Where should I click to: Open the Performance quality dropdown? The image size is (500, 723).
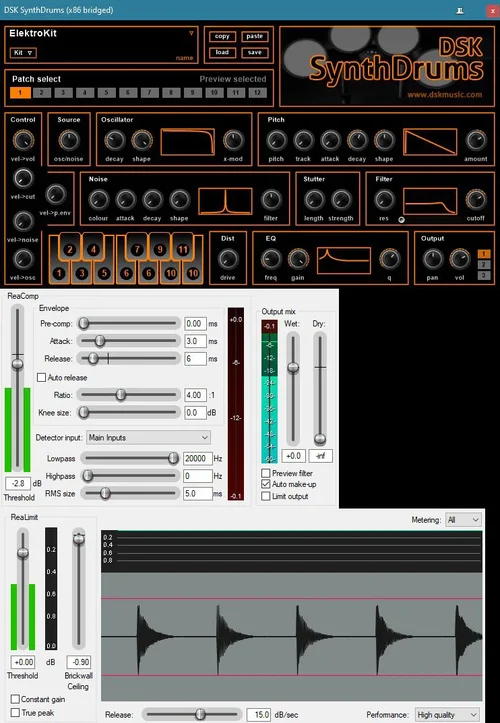(x=447, y=715)
